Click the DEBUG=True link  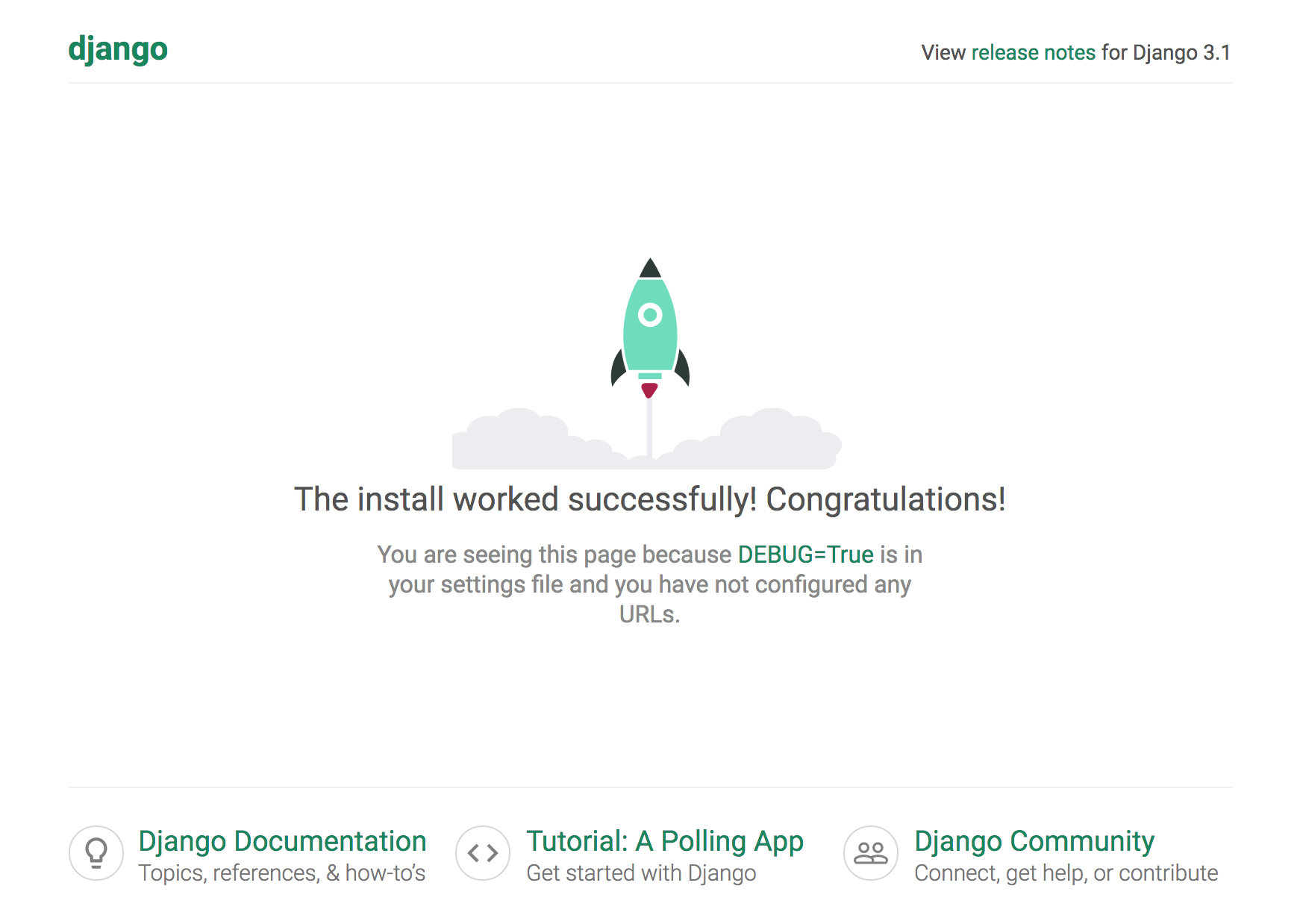pyautogui.click(x=805, y=555)
